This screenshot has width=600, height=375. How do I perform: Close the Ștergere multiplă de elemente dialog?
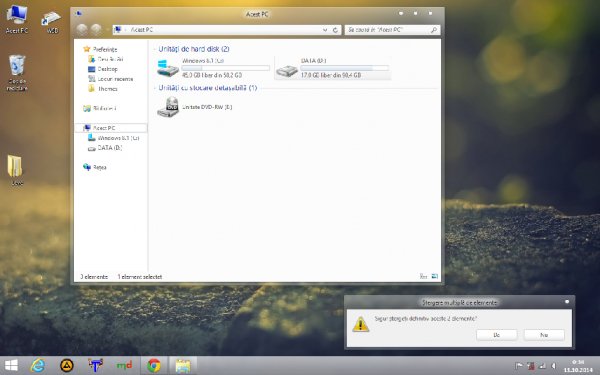pyautogui.click(x=567, y=302)
